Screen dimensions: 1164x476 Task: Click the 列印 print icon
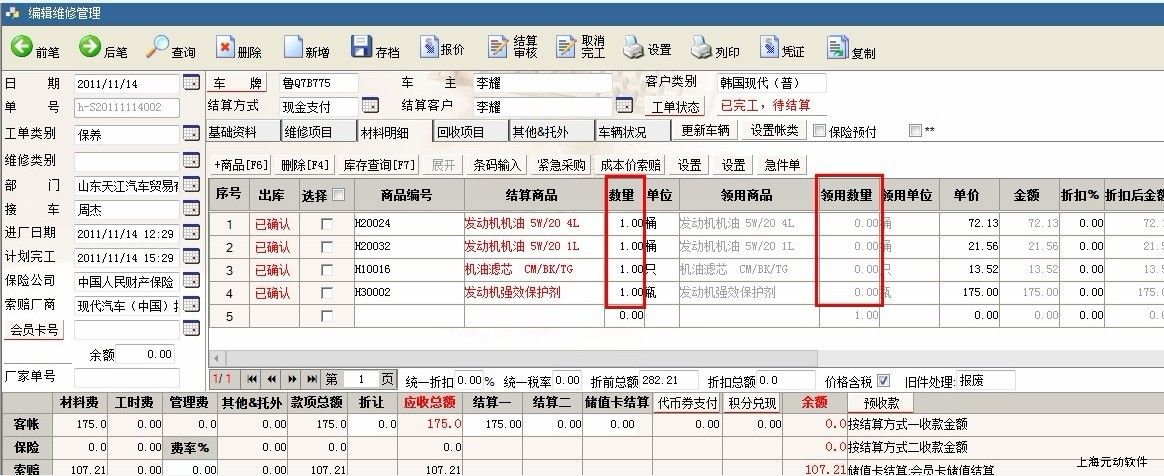[701, 47]
